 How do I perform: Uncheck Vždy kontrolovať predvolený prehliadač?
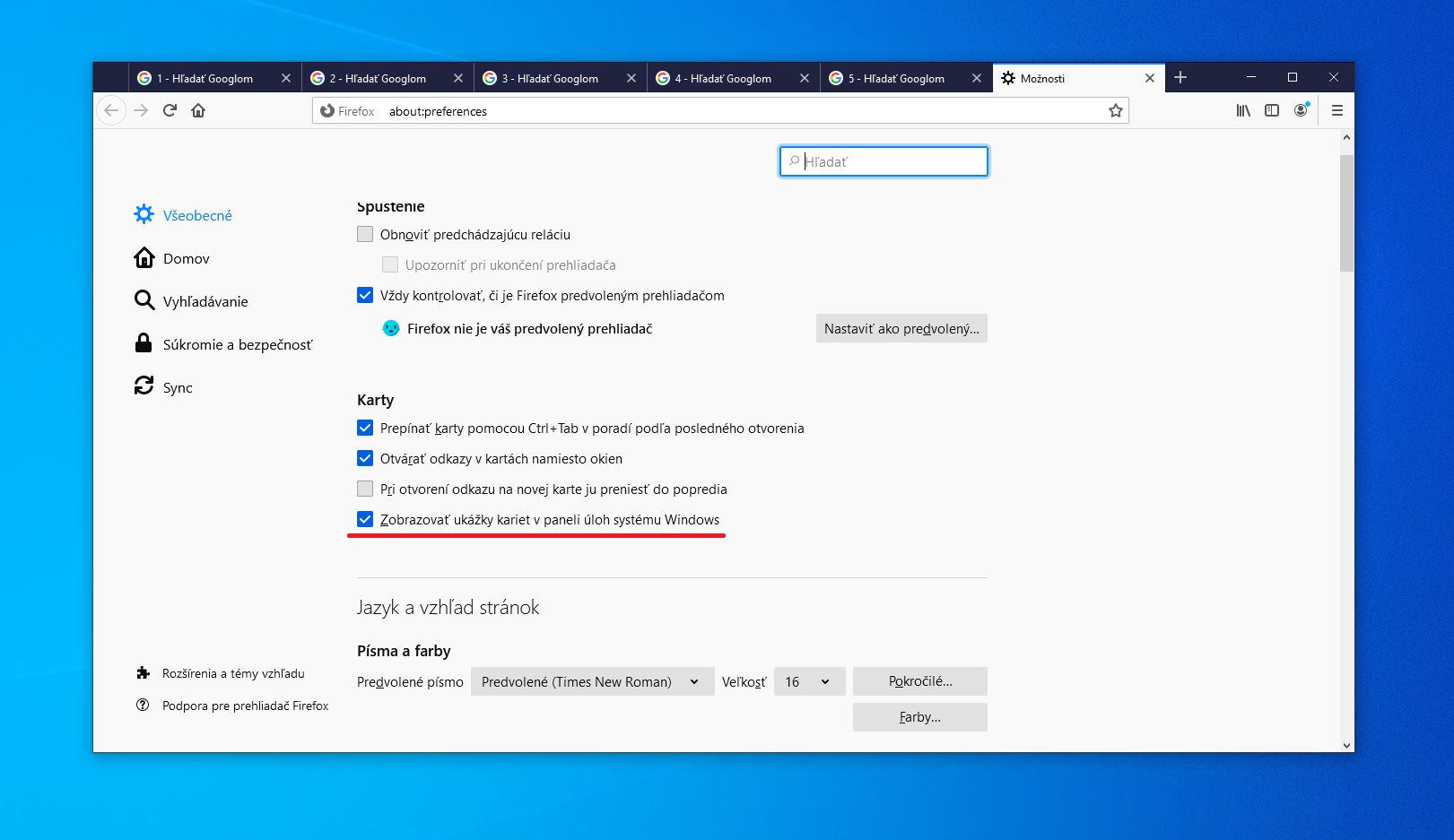[365, 295]
